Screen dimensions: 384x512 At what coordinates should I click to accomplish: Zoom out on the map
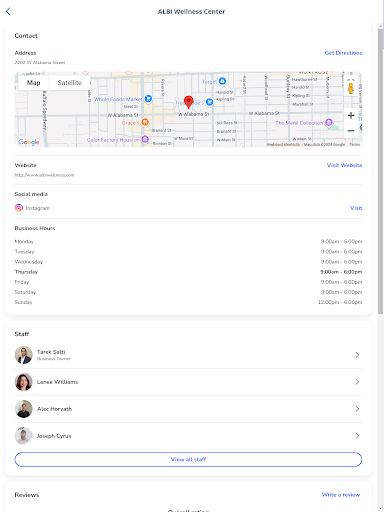point(351,131)
